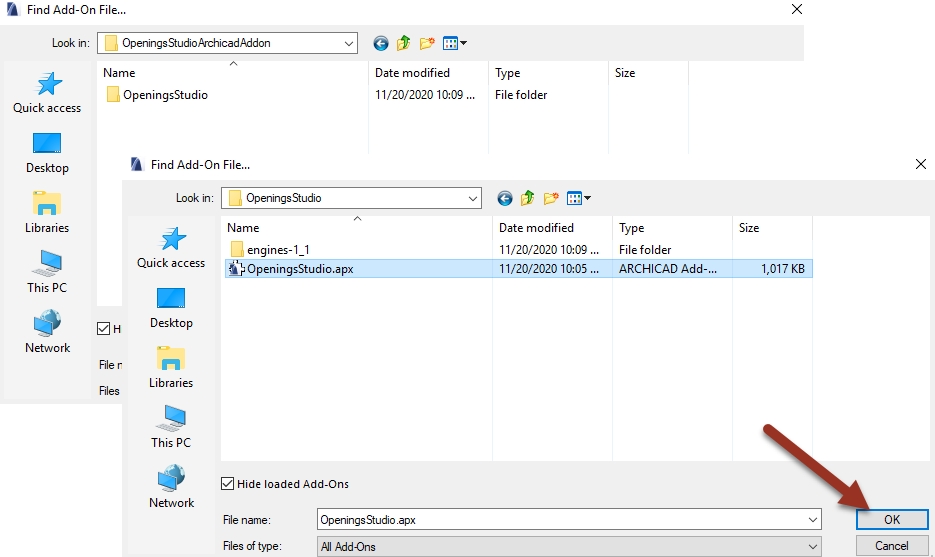Click the ARCHICAD Add-... type cell
The height and width of the screenshot is (557, 935).
pyautogui.click(x=668, y=269)
